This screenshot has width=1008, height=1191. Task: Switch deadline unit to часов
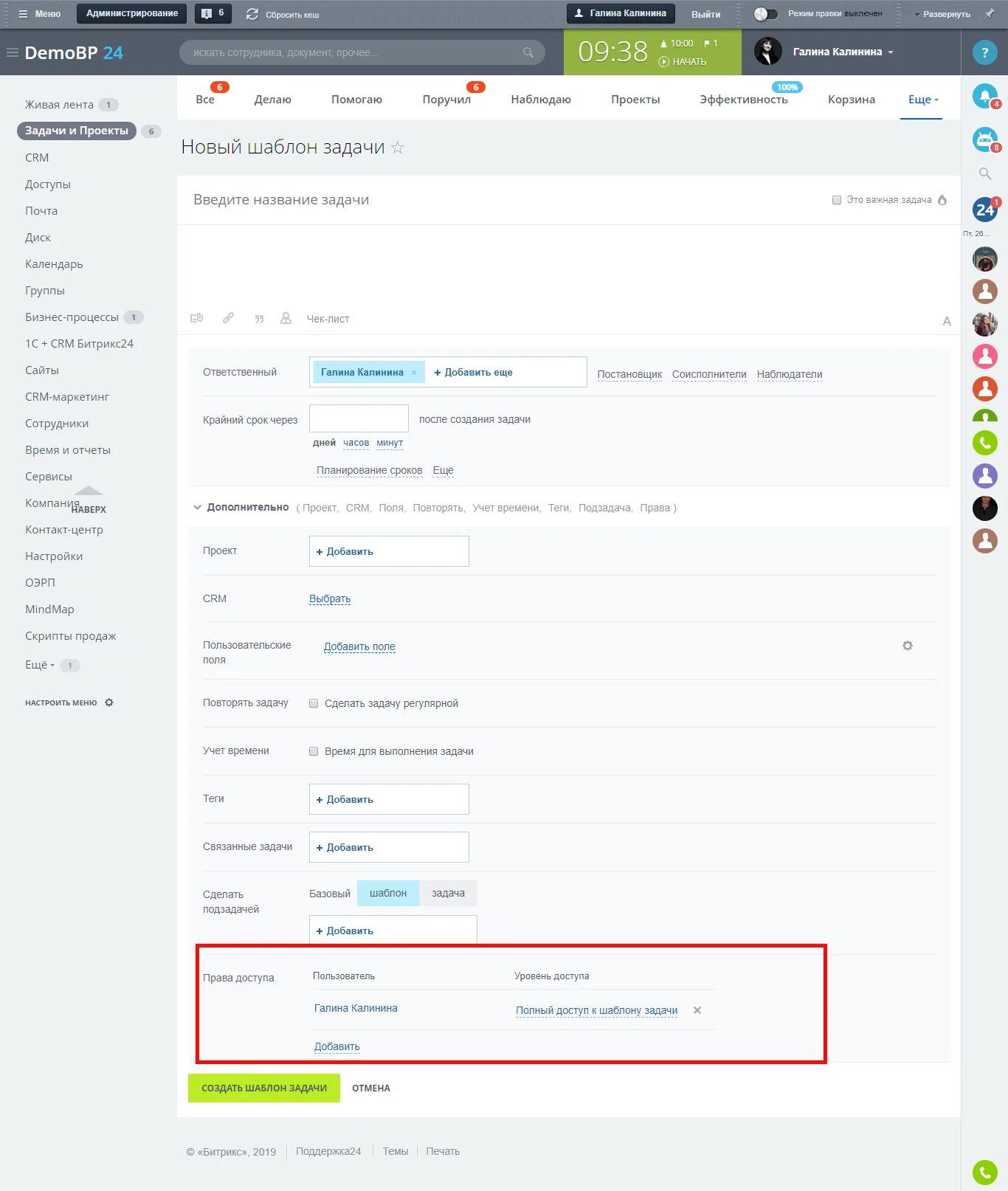point(356,443)
